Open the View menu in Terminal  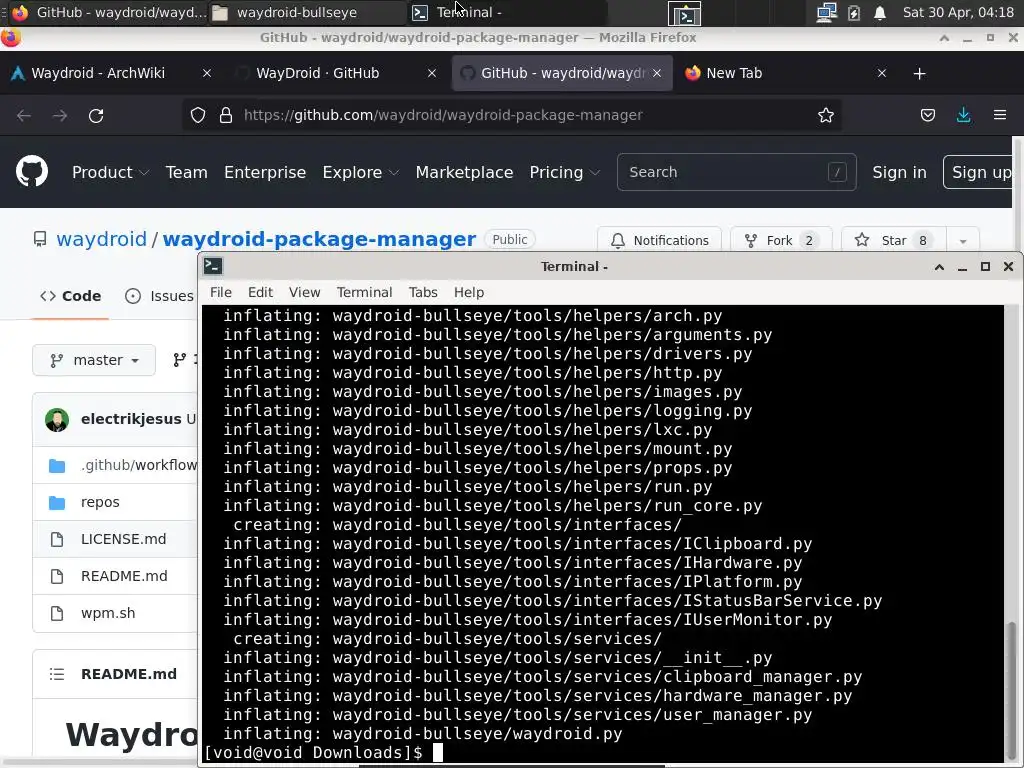pyautogui.click(x=304, y=293)
